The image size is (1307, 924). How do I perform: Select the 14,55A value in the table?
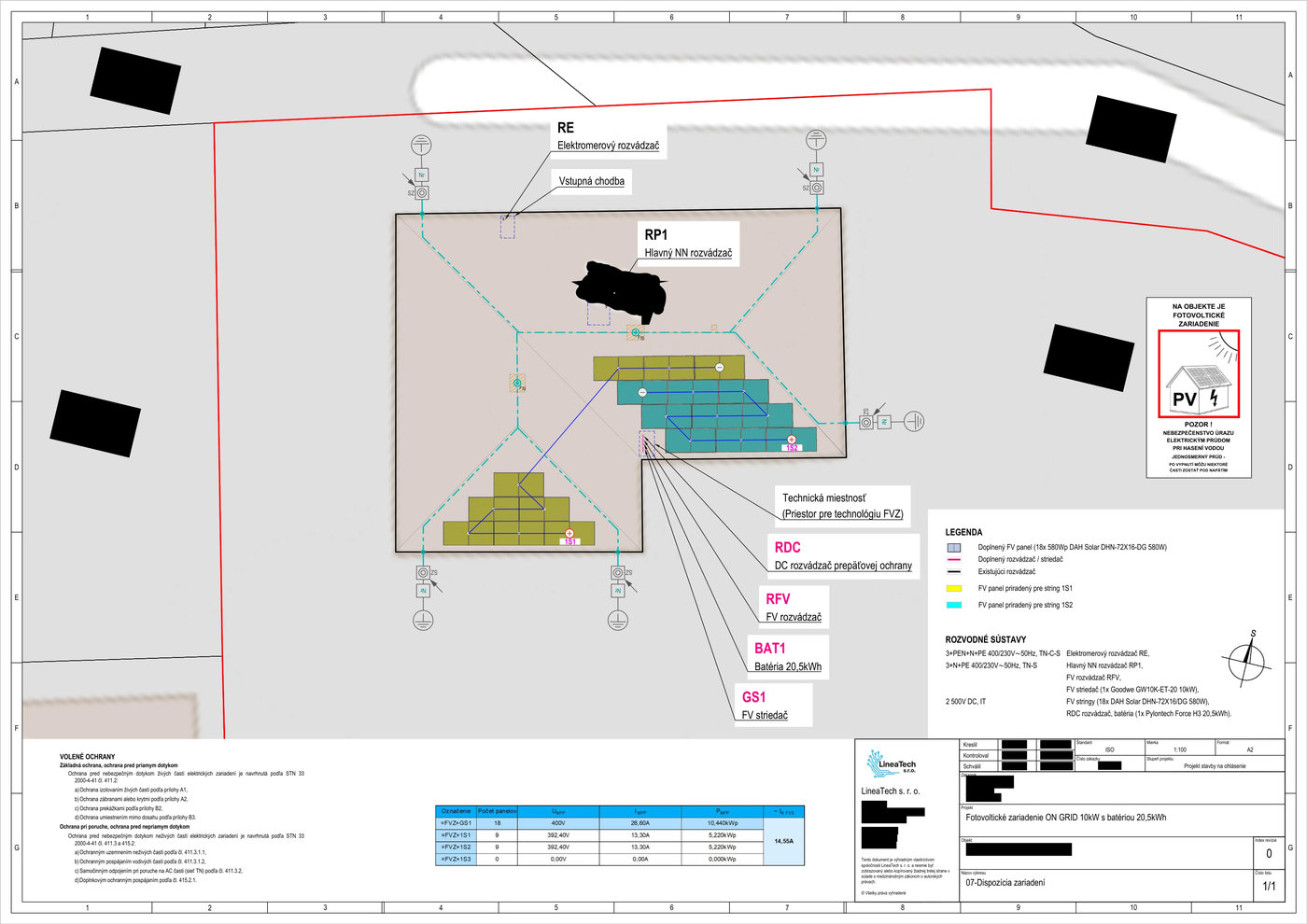[784, 841]
